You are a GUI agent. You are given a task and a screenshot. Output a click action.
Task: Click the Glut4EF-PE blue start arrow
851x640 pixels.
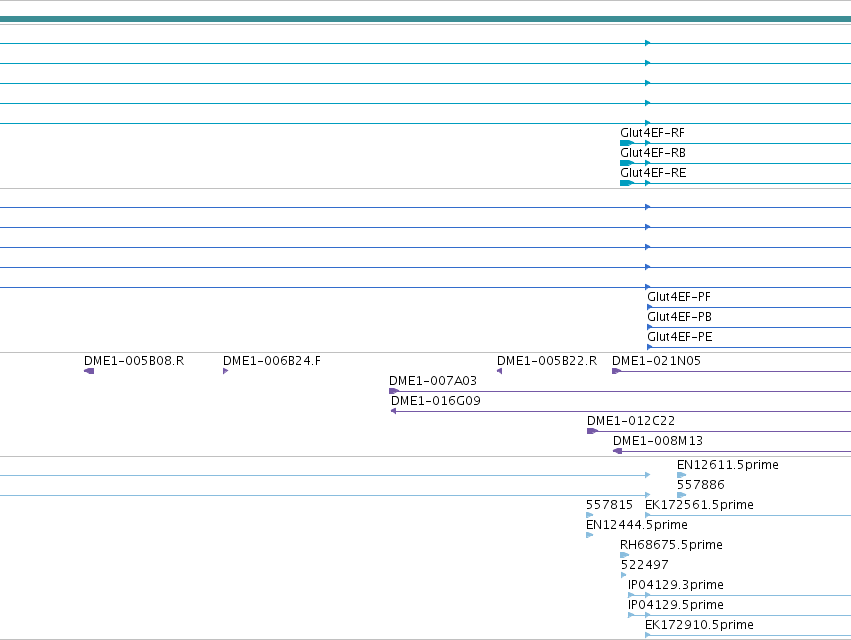[650, 347]
